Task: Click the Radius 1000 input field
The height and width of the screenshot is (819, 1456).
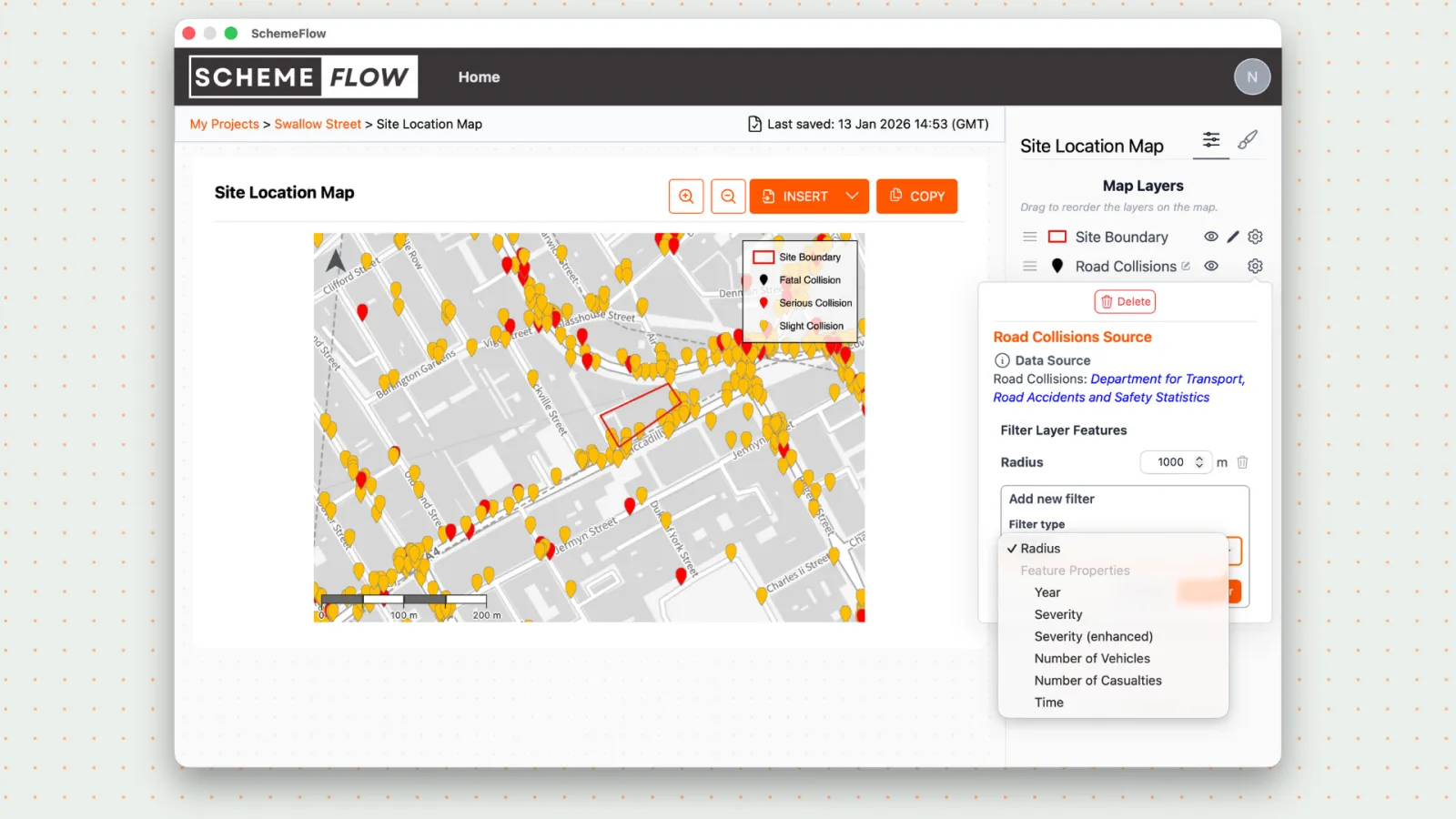Action: pyautogui.click(x=1177, y=462)
